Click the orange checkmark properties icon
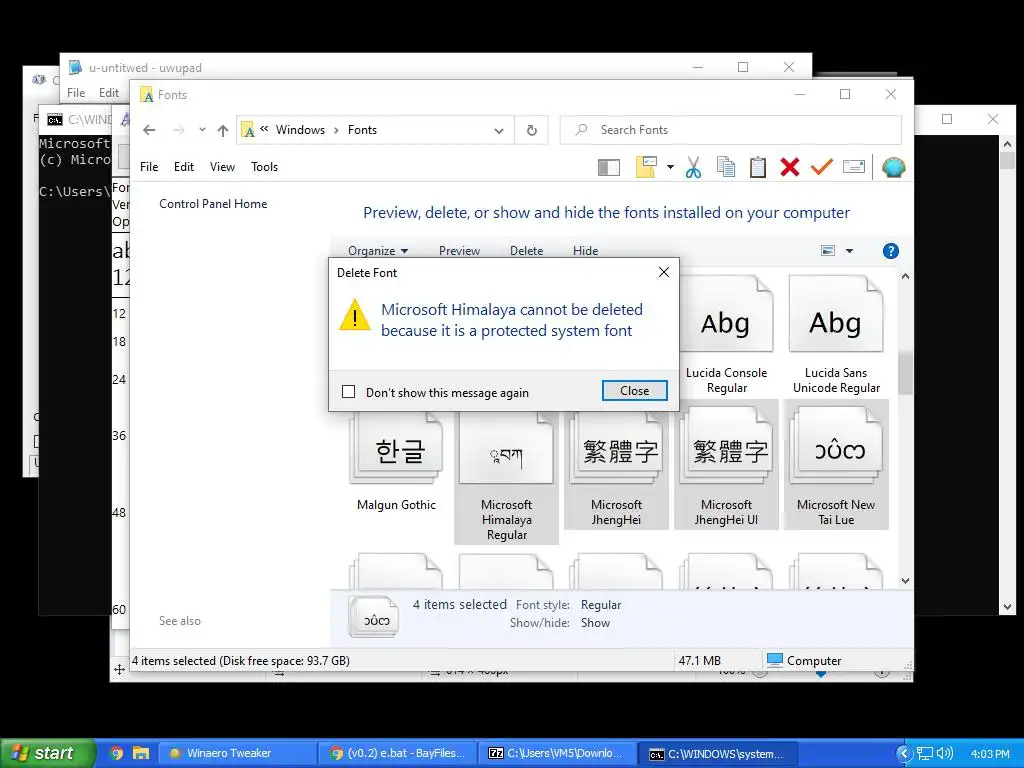The height and width of the screenshot is (768, 1024). pyautogui.click(x=822, y=167)
